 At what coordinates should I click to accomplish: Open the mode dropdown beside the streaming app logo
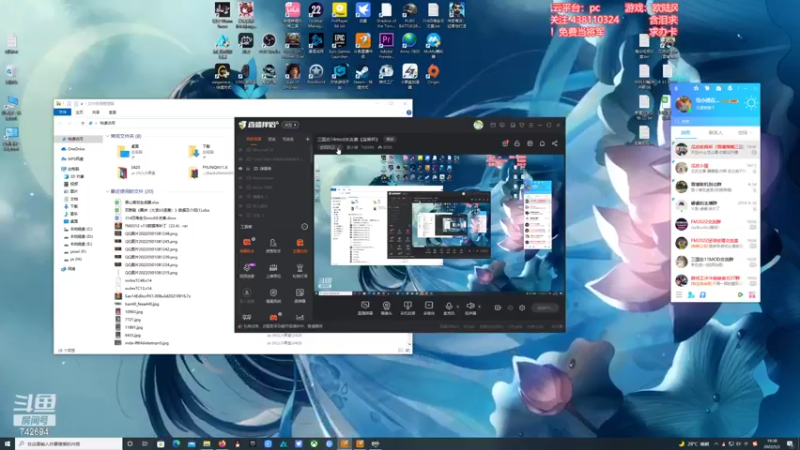click(290, 125)
